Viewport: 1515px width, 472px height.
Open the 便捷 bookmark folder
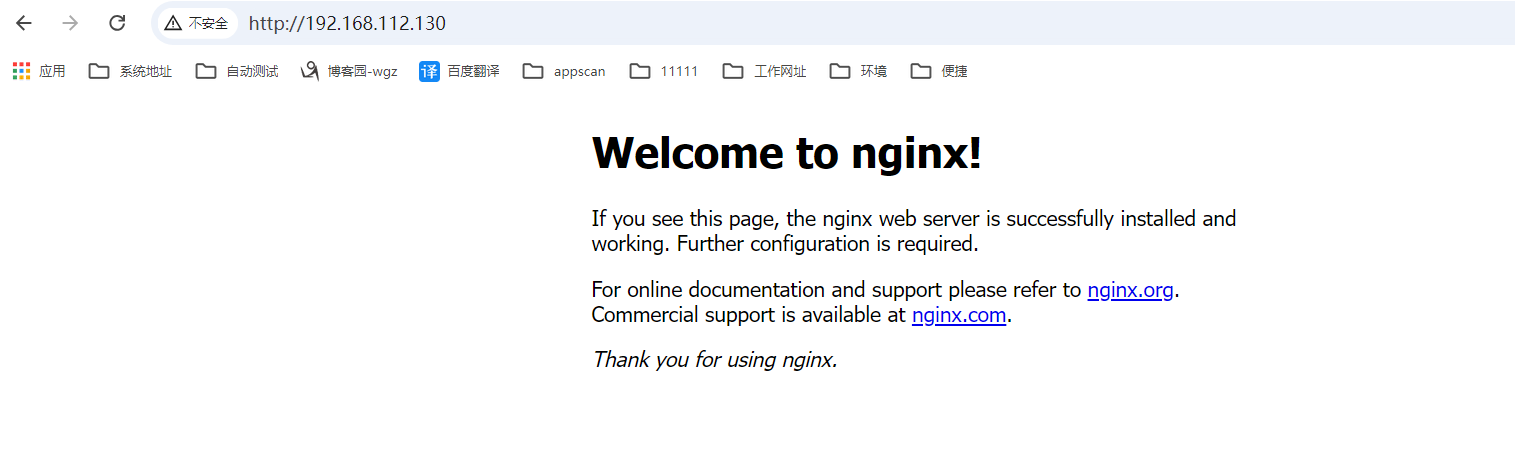coord(939,71)
